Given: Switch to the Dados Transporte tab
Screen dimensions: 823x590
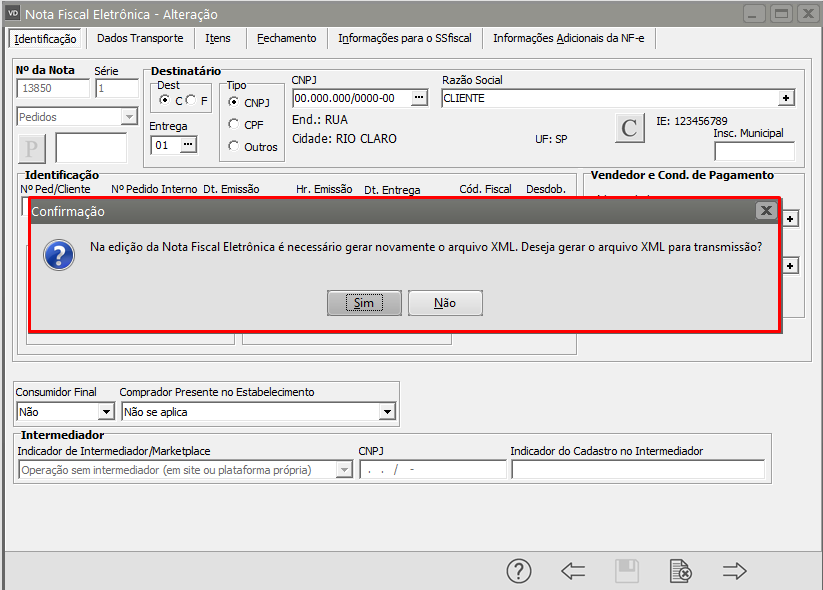Looking at the screenshot, I should click(x=140, y=38).
